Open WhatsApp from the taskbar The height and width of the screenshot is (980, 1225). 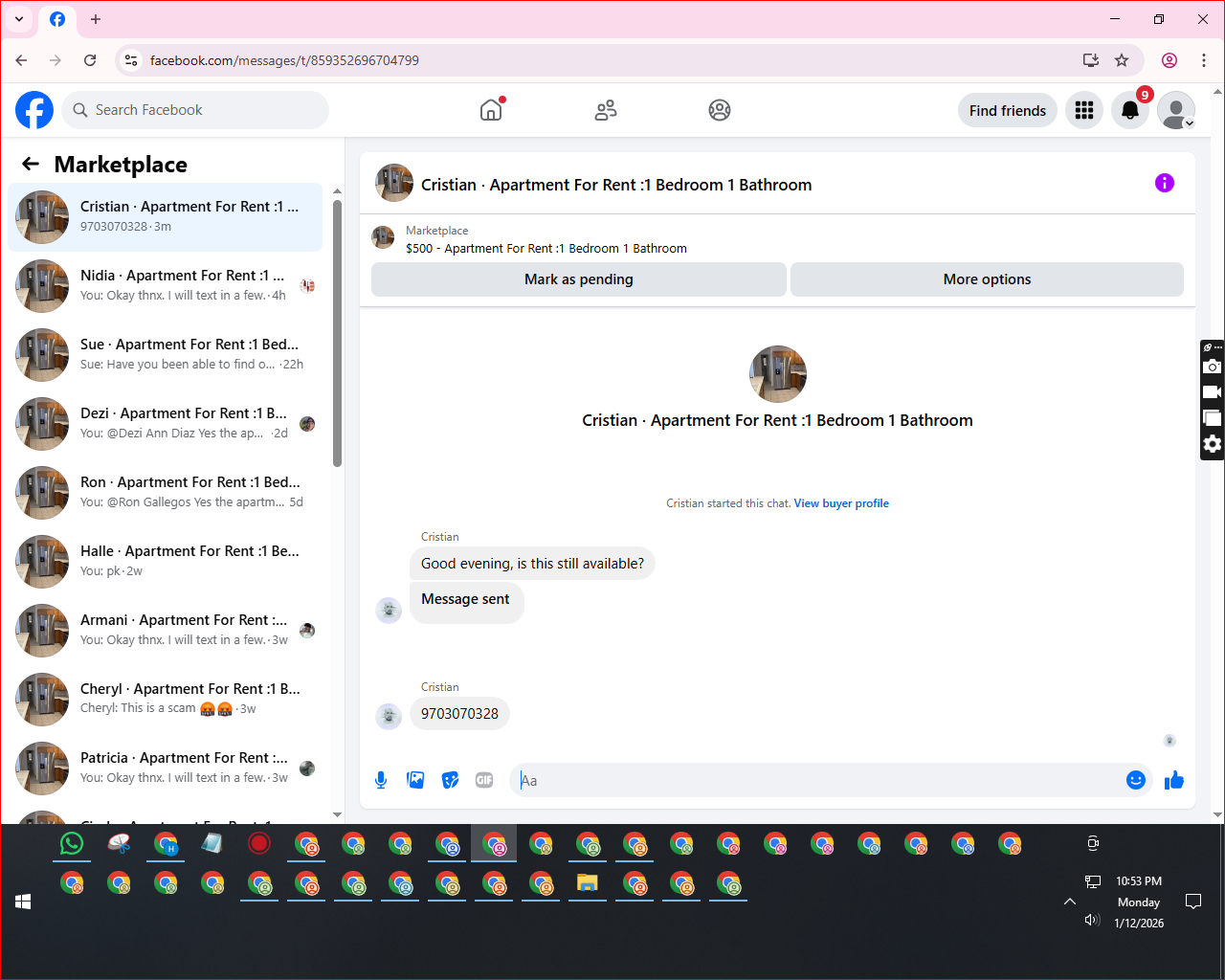coord(72,843)
